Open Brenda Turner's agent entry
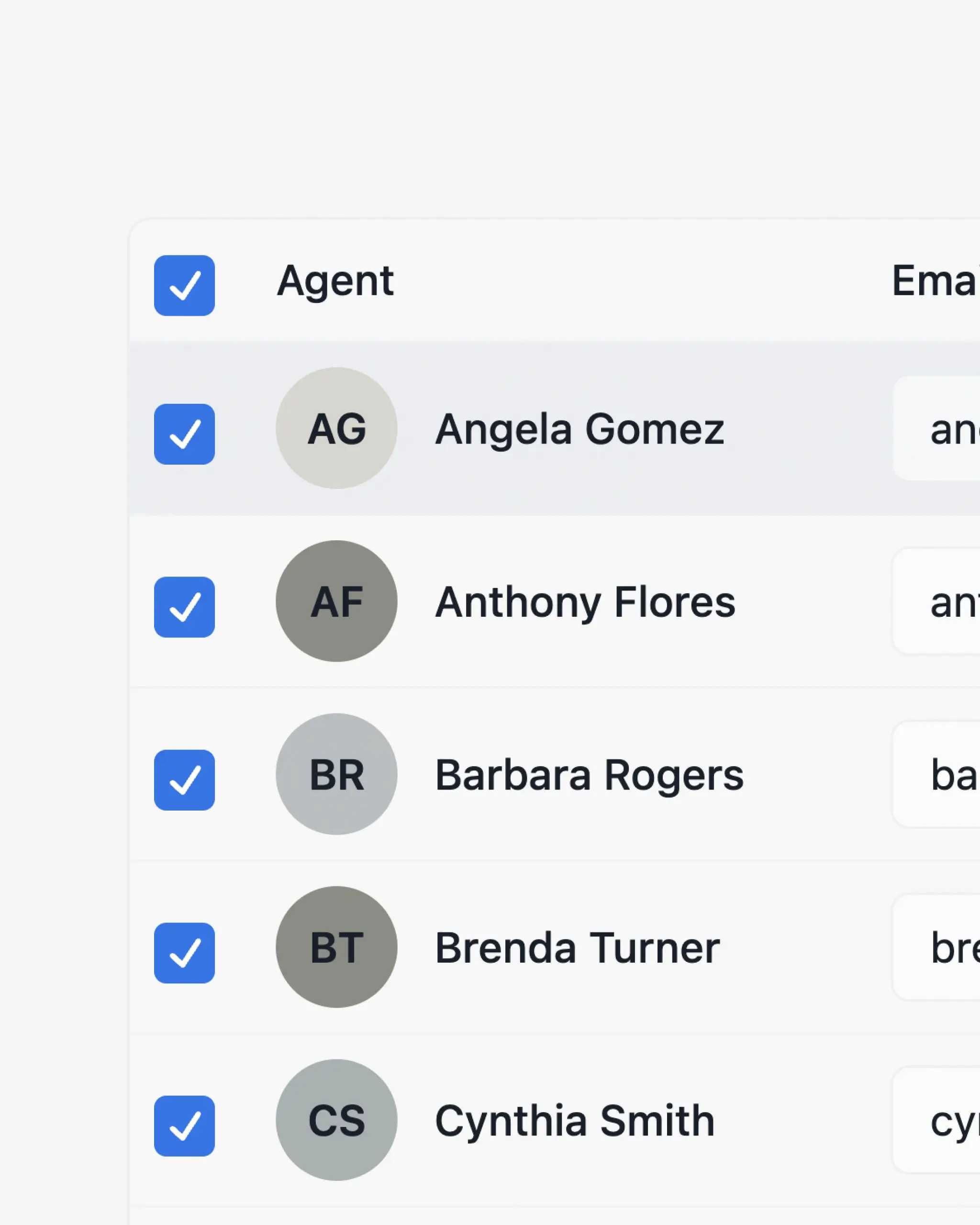 click(x=577, y=948)
